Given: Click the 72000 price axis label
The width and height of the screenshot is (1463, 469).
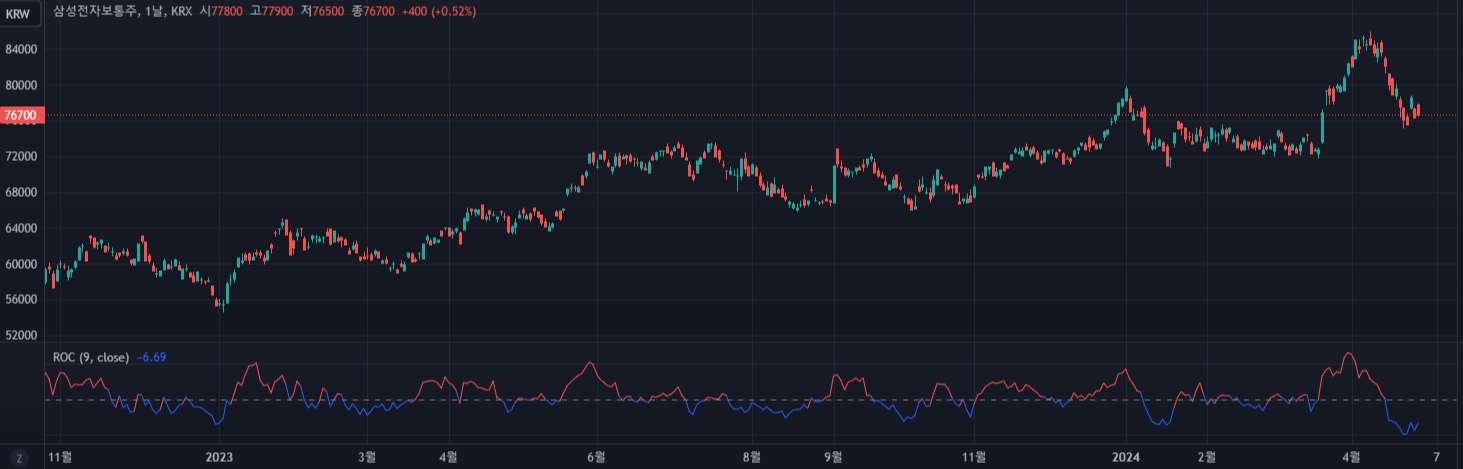Looking at the screenshot, I should [21, 157].
